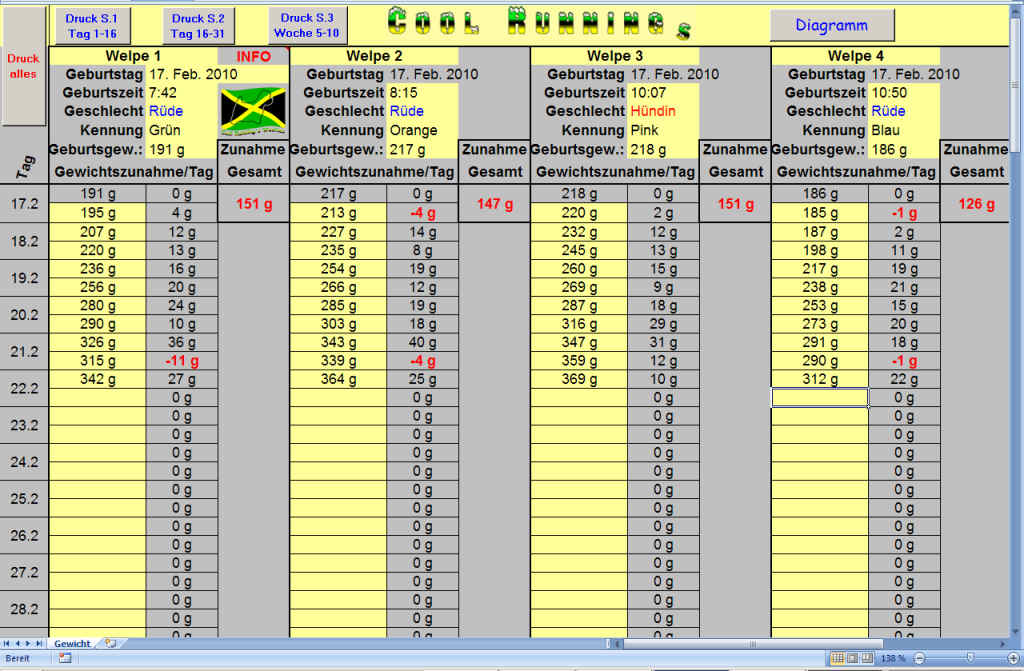Click the Druck alles button
Viewport: 1024px width, 671px height.
tap(23, 66)
